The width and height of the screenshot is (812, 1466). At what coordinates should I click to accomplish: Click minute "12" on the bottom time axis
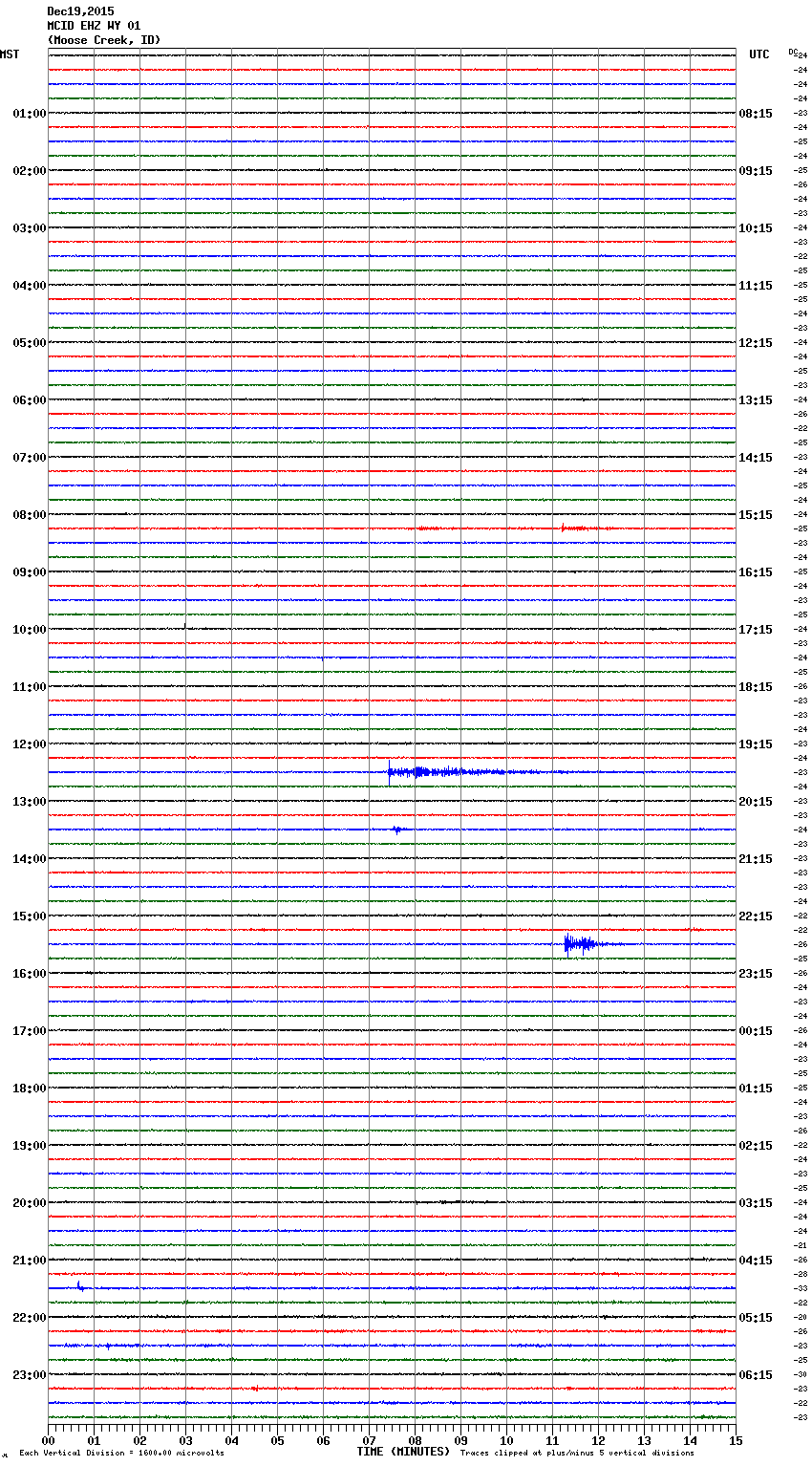coord(598,1441)
